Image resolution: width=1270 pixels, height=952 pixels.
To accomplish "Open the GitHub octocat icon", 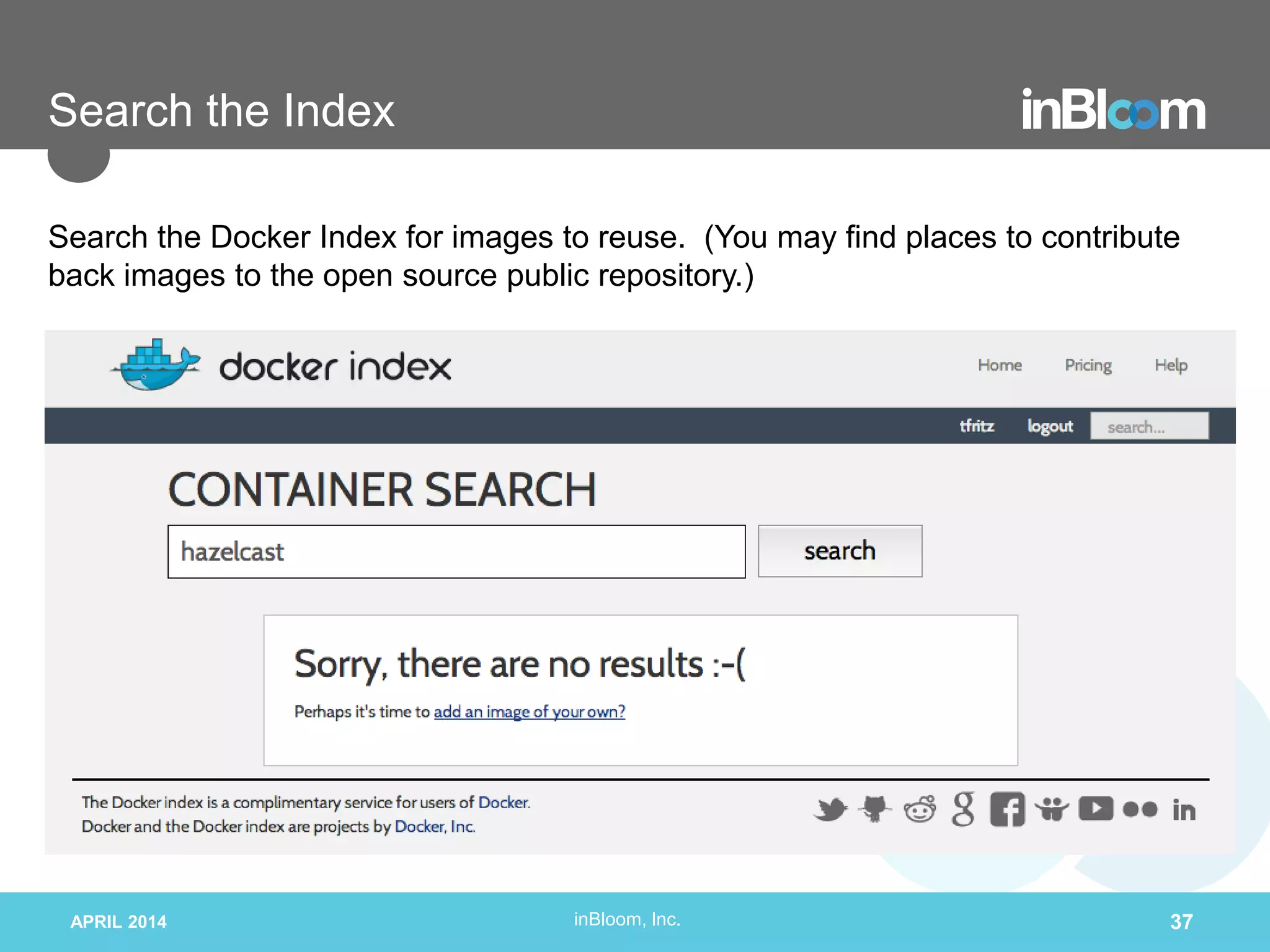I will (875, 809).
